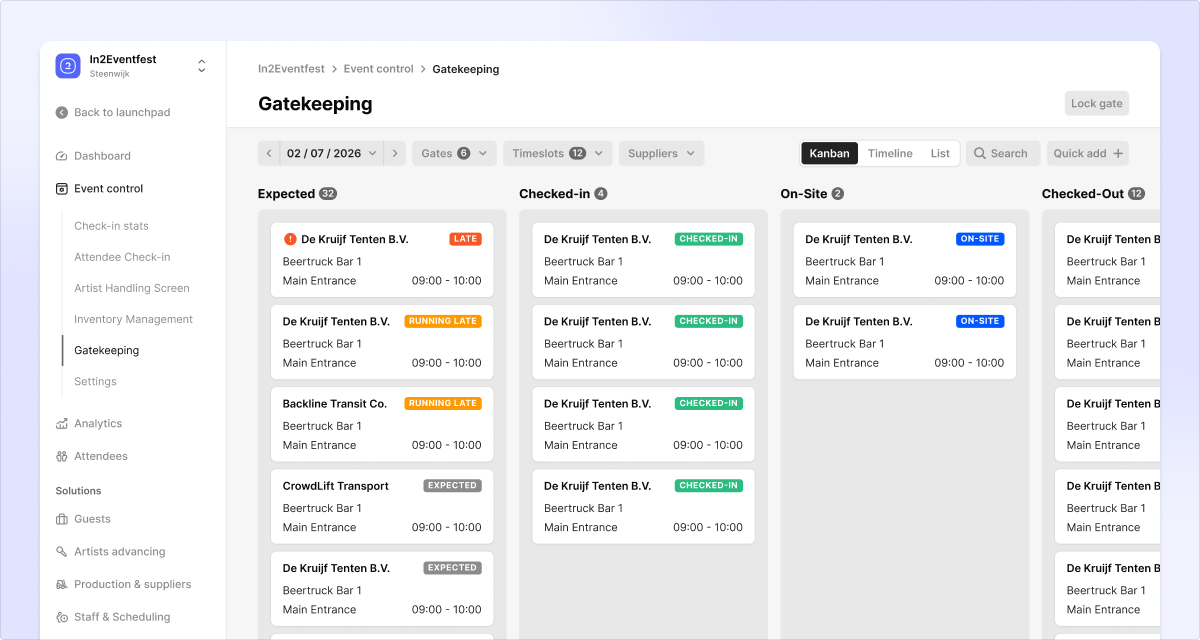Click the Back to launchpad arrow icon
The image size is (1200, 640).
click(x=60, y=112)
